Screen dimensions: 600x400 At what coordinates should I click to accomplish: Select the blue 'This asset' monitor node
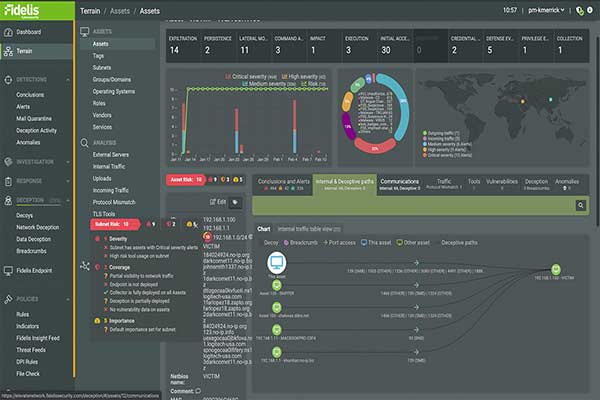(x=279, y=263)
